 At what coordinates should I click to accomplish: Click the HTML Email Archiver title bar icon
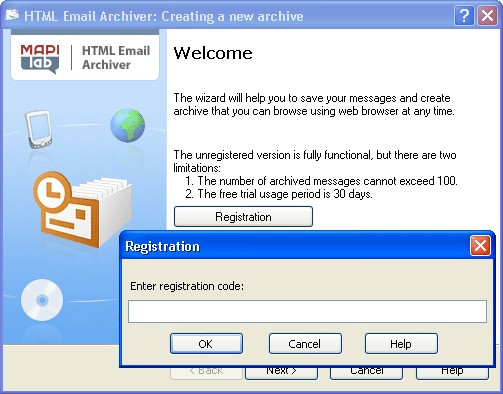pos(12,15)
